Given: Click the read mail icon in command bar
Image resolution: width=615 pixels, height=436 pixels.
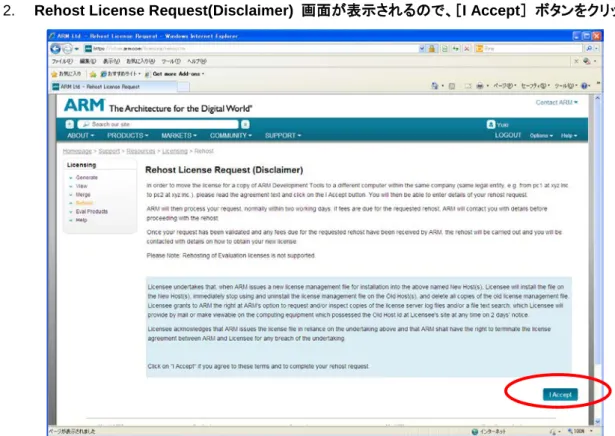Looking at the screenshot, I should (x=468, y=86).
